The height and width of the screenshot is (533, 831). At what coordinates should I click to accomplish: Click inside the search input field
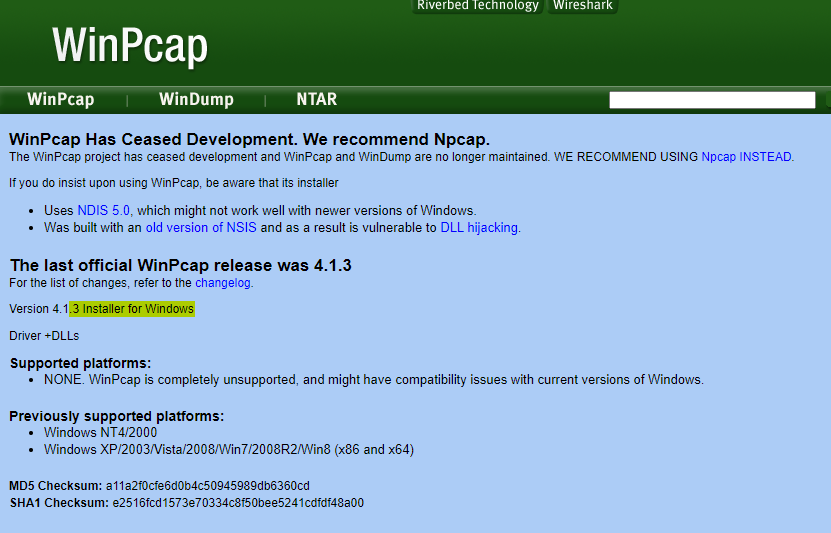click(x=712, y=100)
